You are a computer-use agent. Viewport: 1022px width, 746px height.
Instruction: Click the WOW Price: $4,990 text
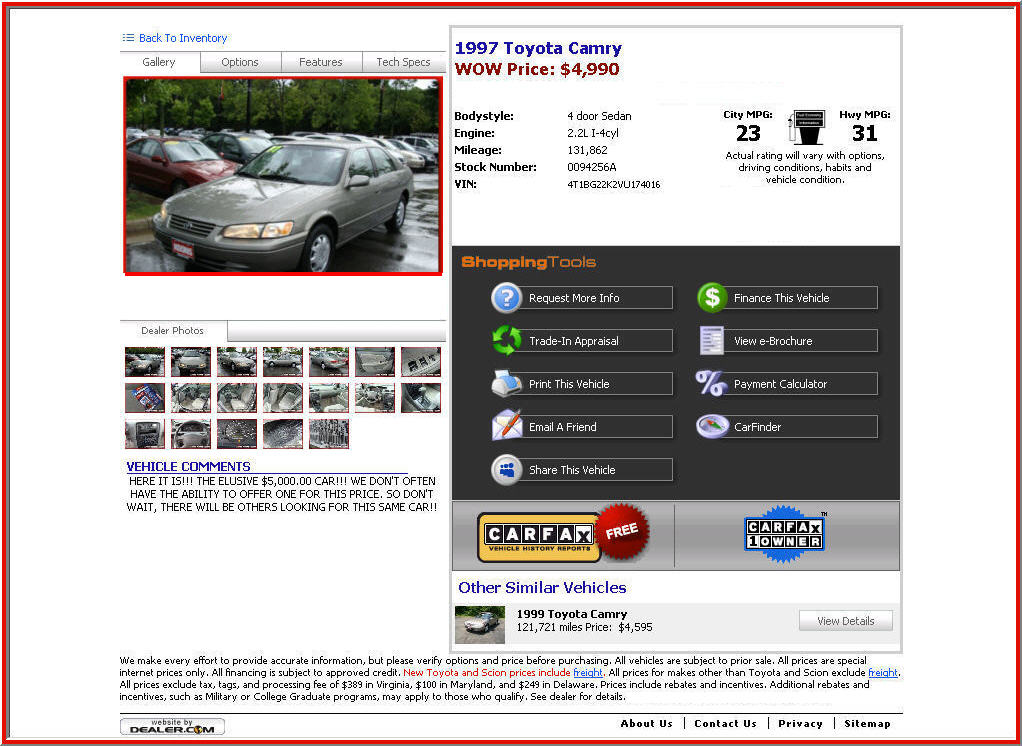click(537, 69)
